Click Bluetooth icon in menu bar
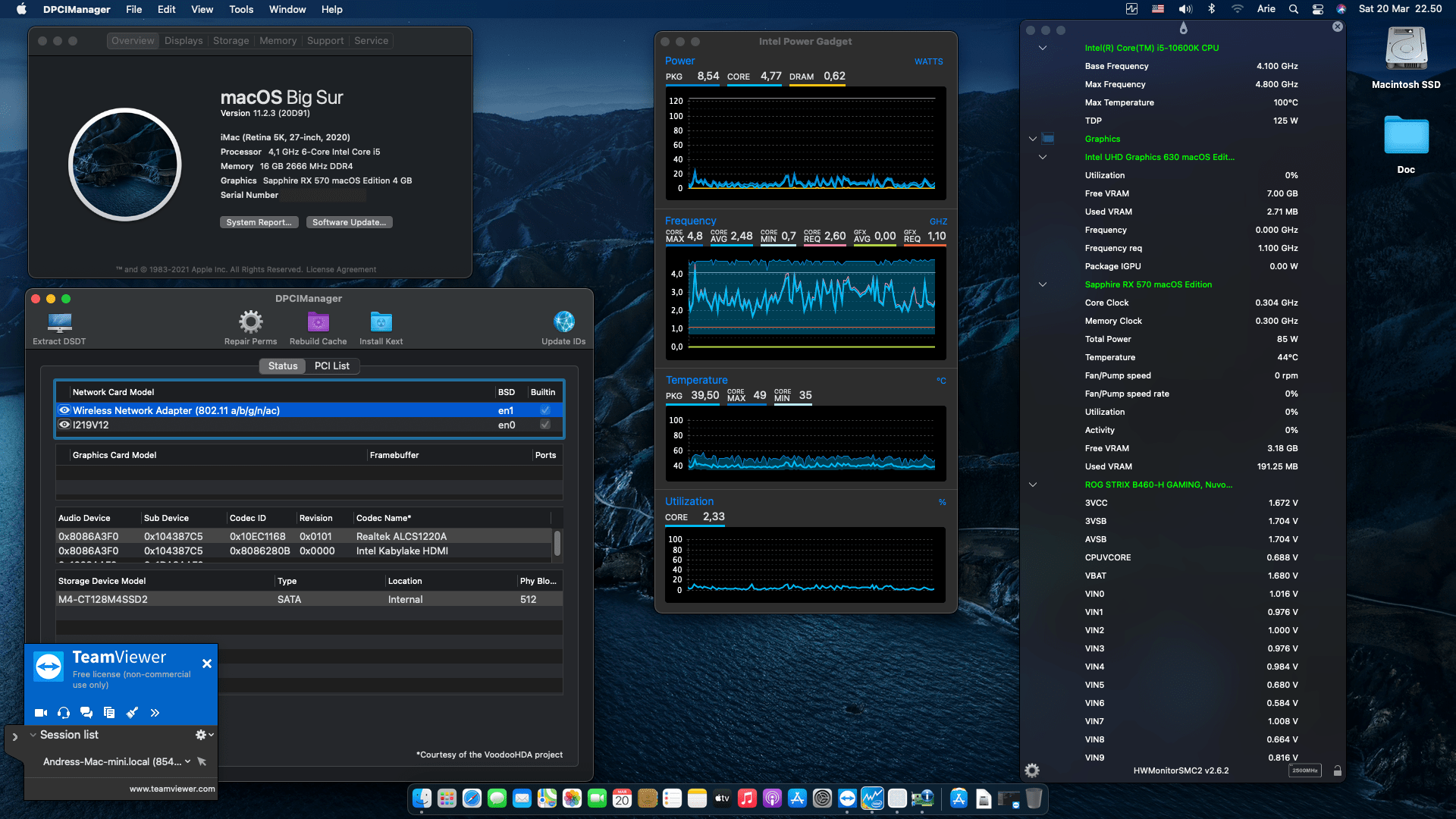 (x=1211, y=9)
